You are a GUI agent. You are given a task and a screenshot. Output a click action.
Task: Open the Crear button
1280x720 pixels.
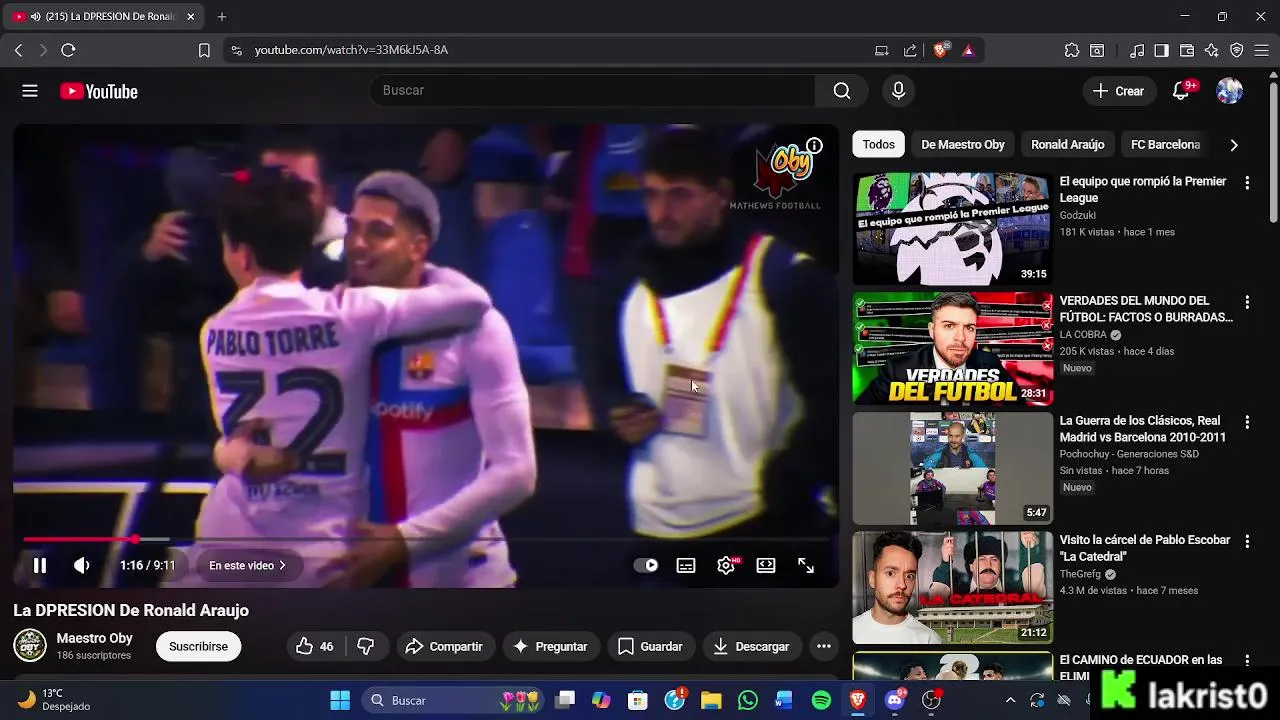tap(1119, 91)
